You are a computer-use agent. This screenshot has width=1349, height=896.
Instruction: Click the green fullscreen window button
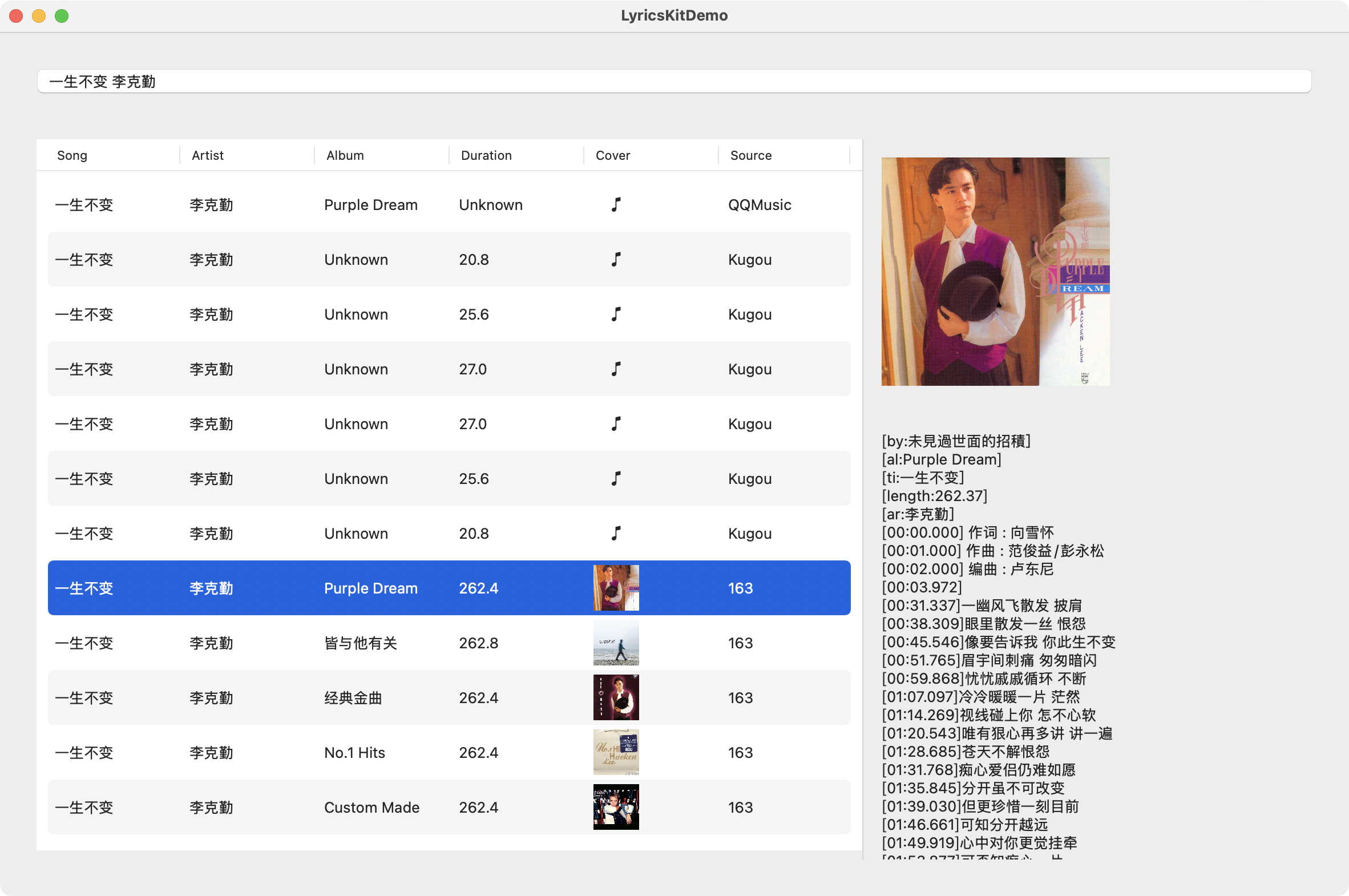(x=62, y=16)
